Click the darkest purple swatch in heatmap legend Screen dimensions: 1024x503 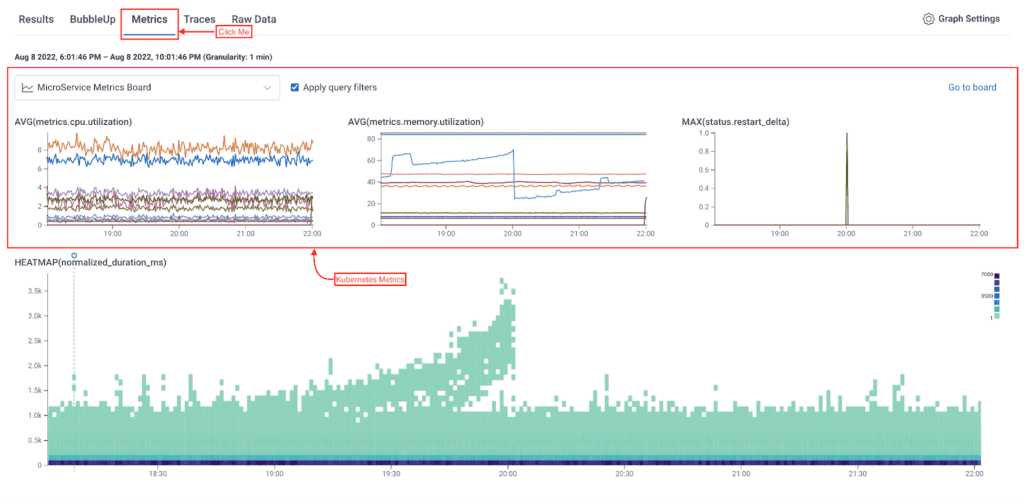997,275
